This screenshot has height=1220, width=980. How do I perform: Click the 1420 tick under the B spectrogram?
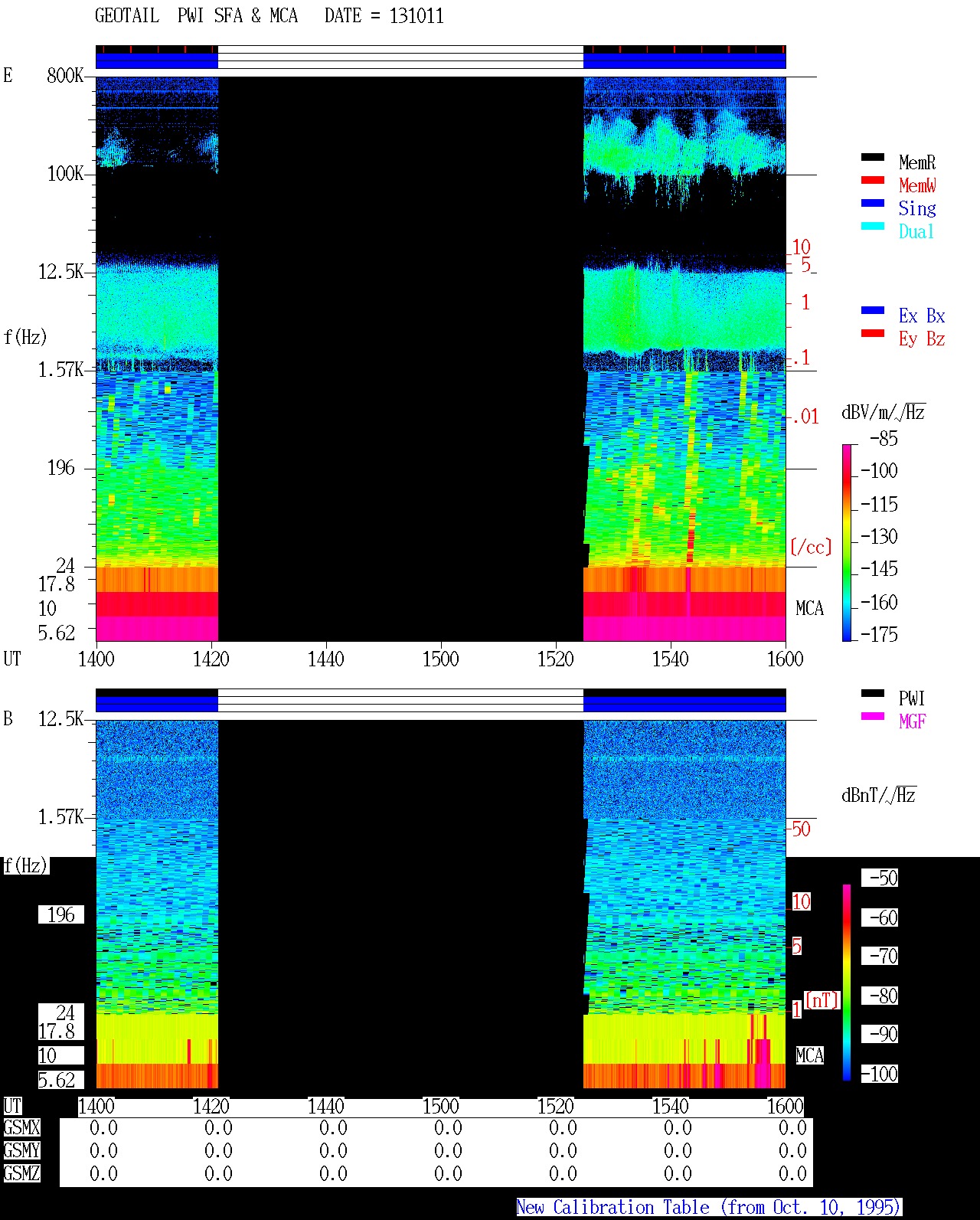tap(211, 1106)
